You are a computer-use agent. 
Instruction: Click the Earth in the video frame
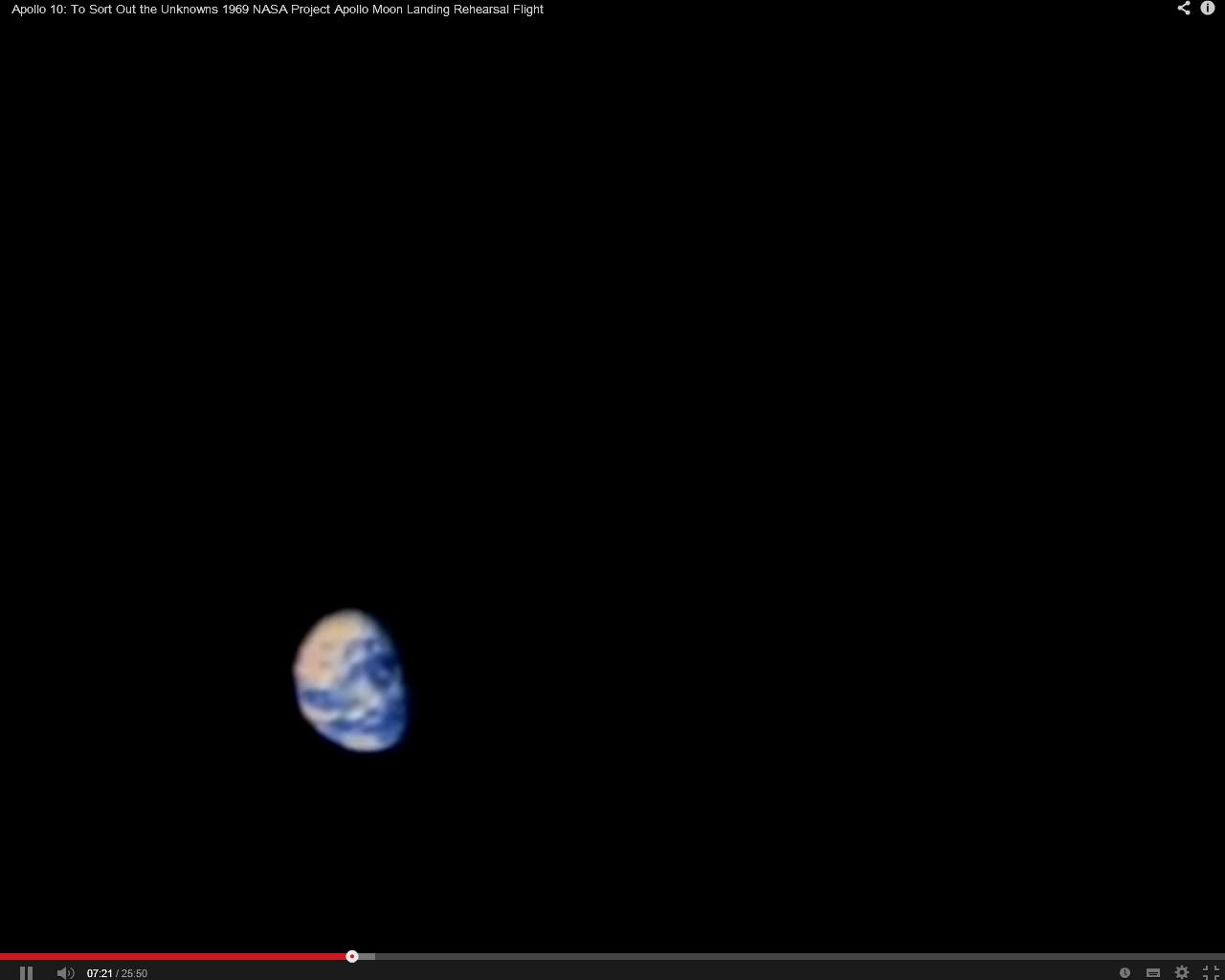pos(350,680)
